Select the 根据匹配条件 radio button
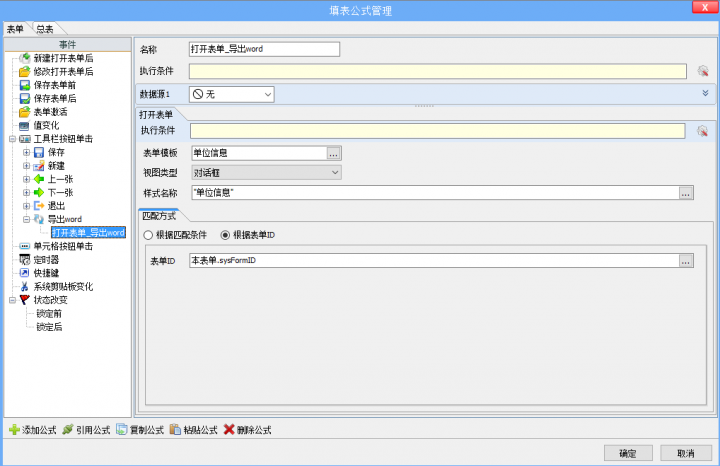720x466 pixels. coord(148,235)
